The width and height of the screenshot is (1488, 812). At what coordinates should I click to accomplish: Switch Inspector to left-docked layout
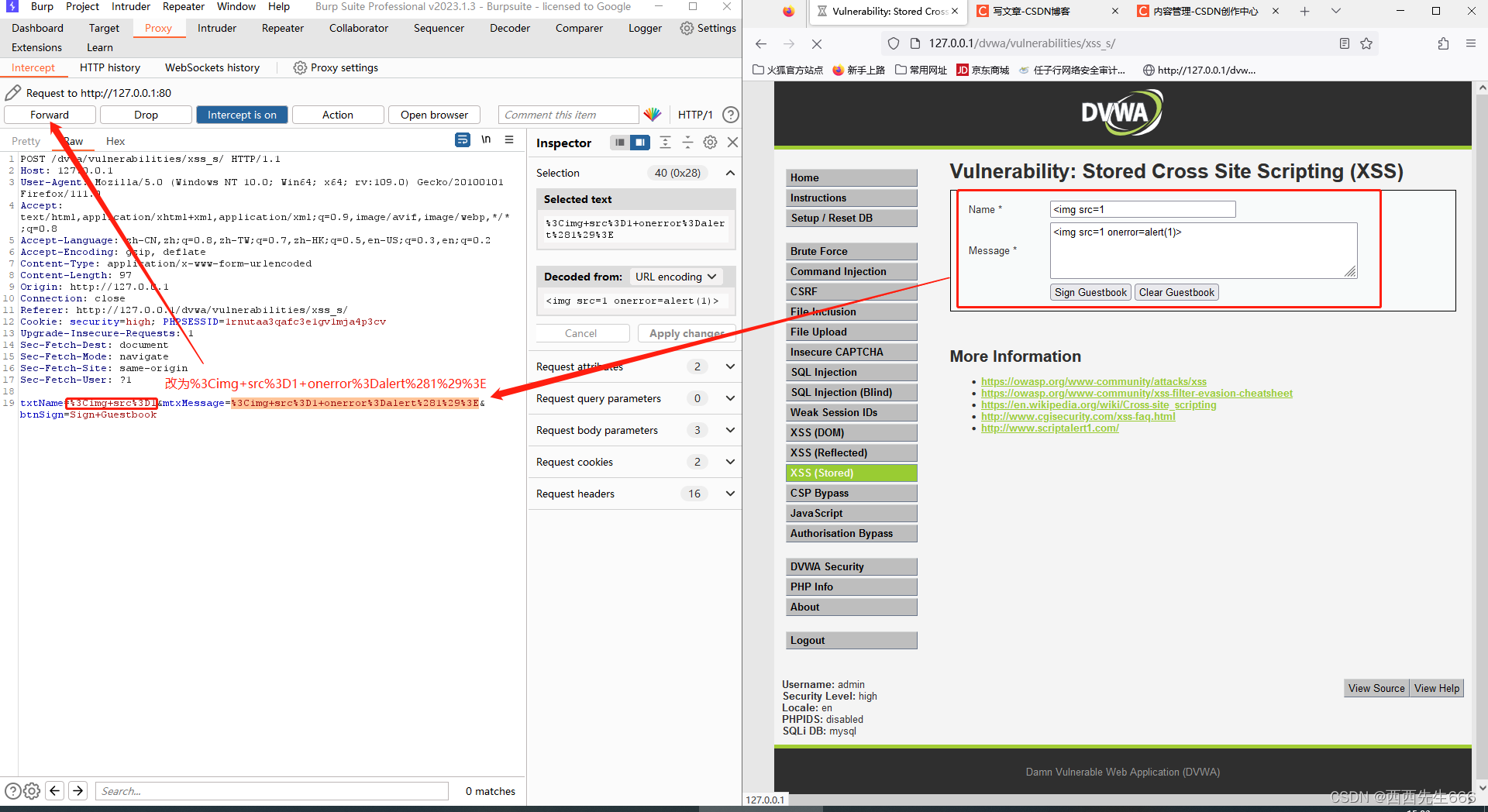tap(619, 143)
